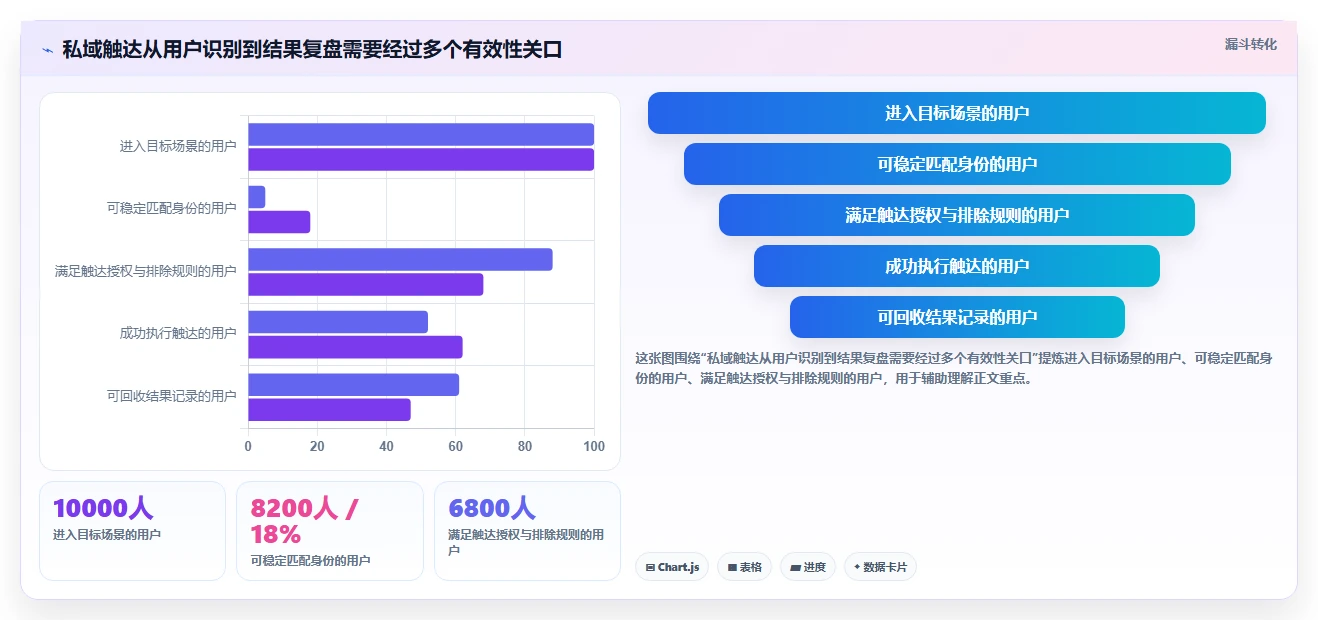Click the x-axis tick value 40
The width and height of the screenshot is (1318, 620).
click(386, 447)
